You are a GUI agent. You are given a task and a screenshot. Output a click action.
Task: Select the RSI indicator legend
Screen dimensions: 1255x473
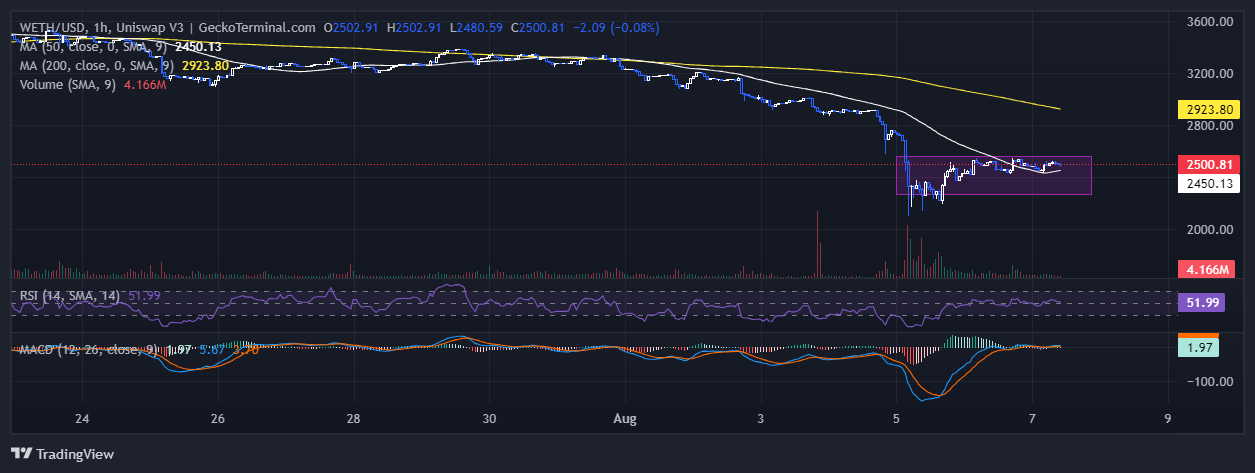tap(70, 296)
